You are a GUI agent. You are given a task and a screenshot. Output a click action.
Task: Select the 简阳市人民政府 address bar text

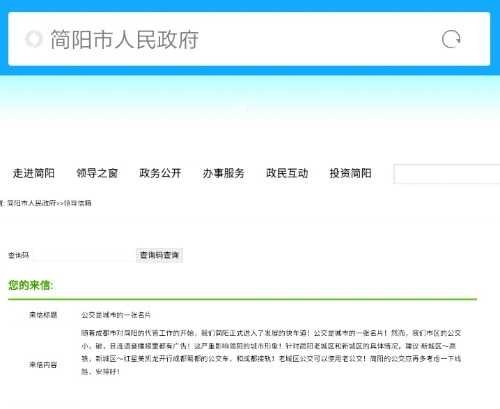[x=124, y=40]
